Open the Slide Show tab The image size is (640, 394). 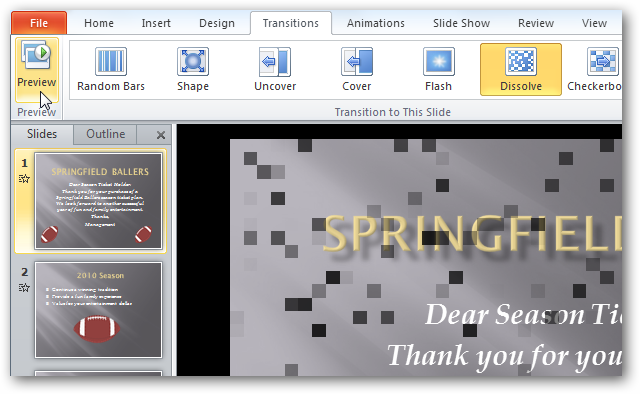pyautogui.click(x=461, y=23)
